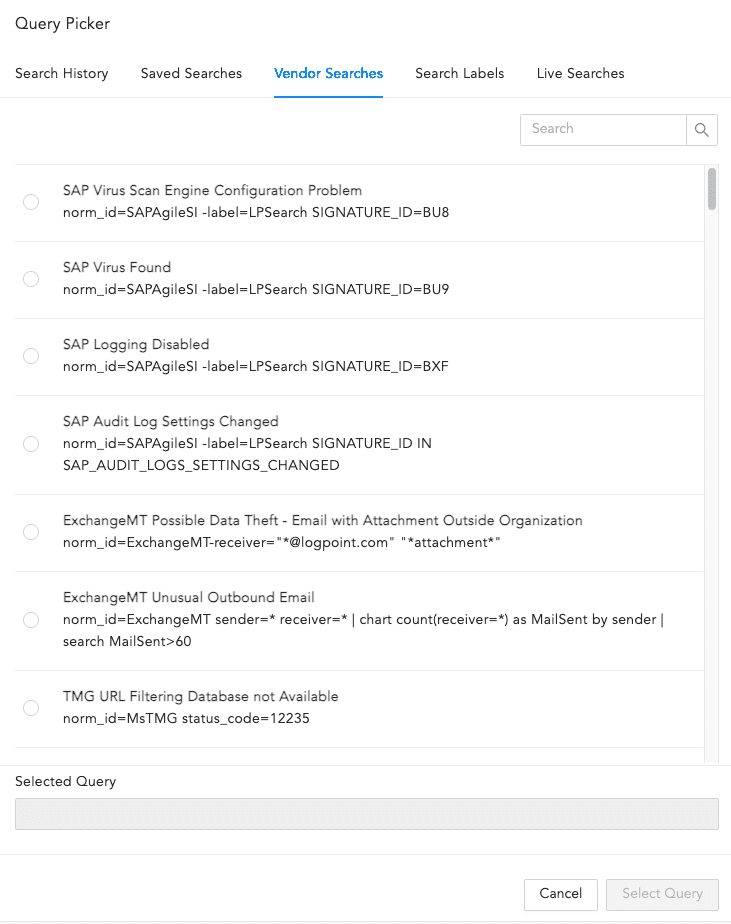The height and width of the screenshot is (924, 731).
Task: Click the Select Query button
Action: pyautogui.click(x=662, y=894)
